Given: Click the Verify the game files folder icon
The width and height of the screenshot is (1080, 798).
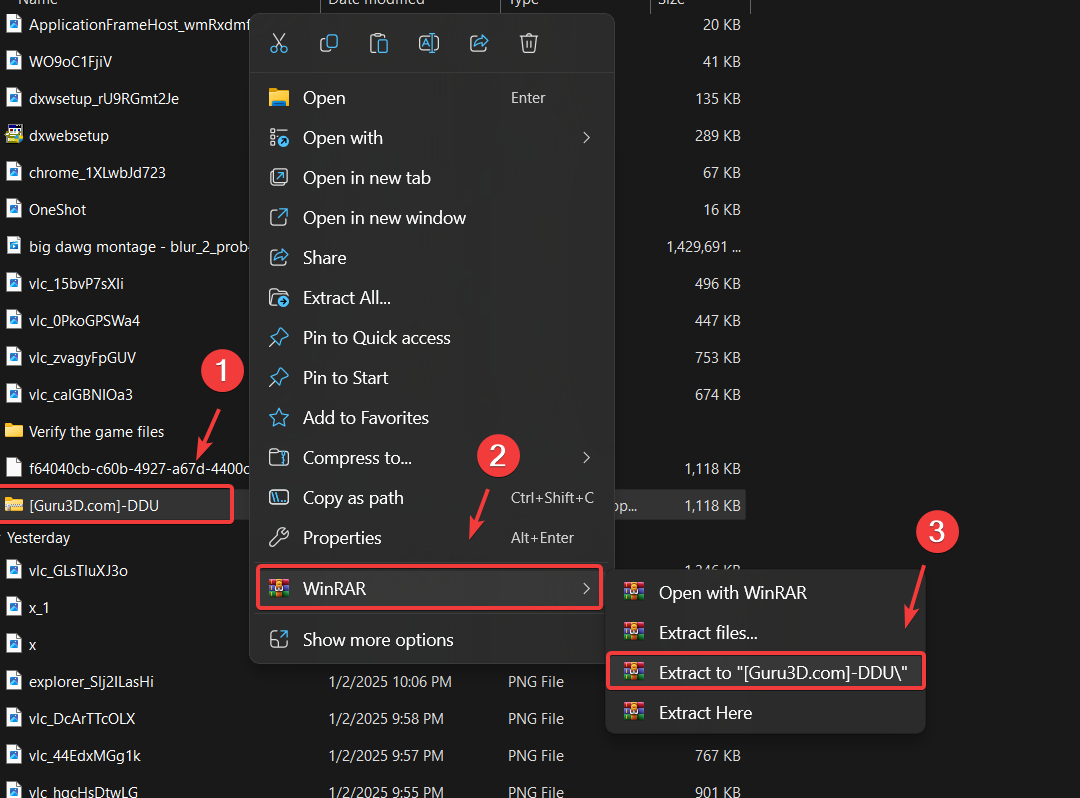Looking at the screenshot, I should click(14, 431).
